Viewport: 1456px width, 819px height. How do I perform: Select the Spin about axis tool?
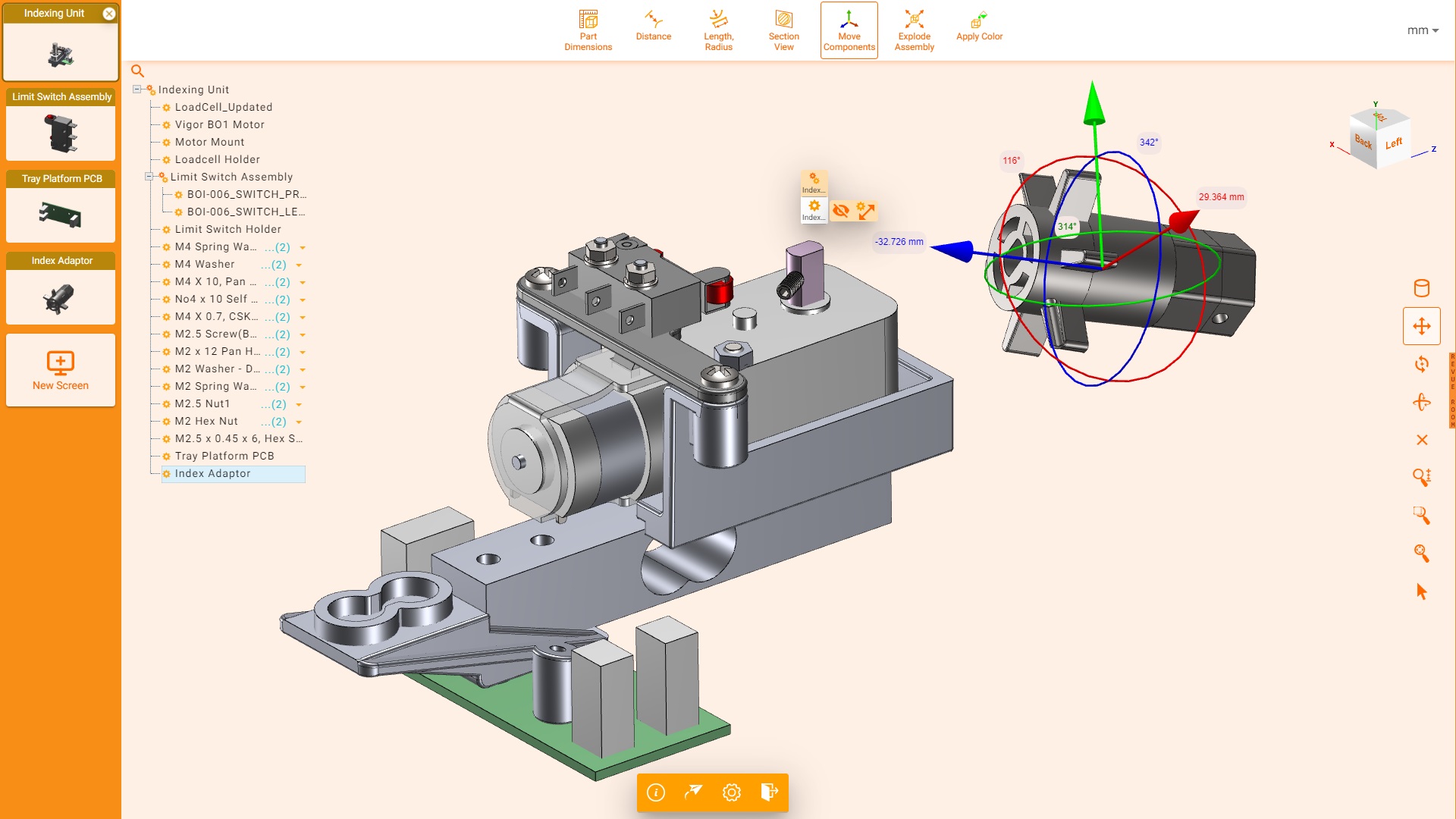(1422, 402)
